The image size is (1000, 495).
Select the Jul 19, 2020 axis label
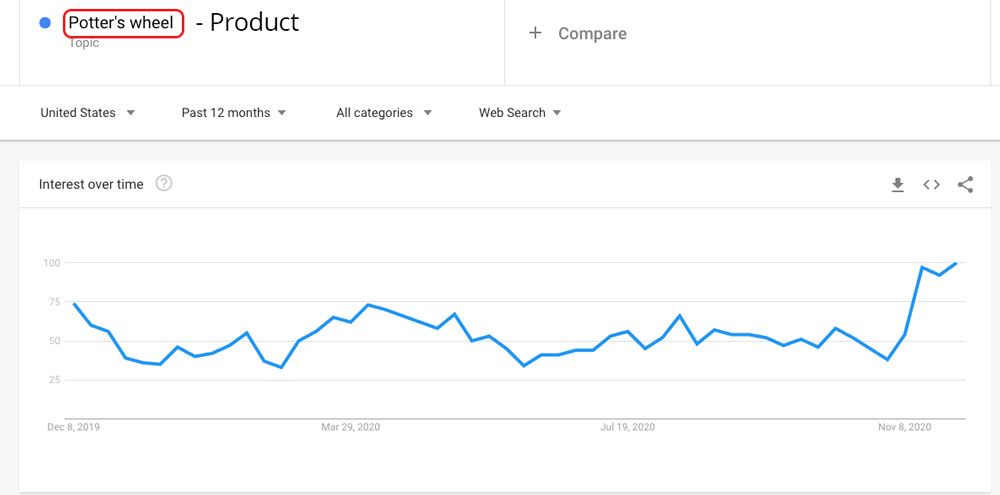point(628,427)
